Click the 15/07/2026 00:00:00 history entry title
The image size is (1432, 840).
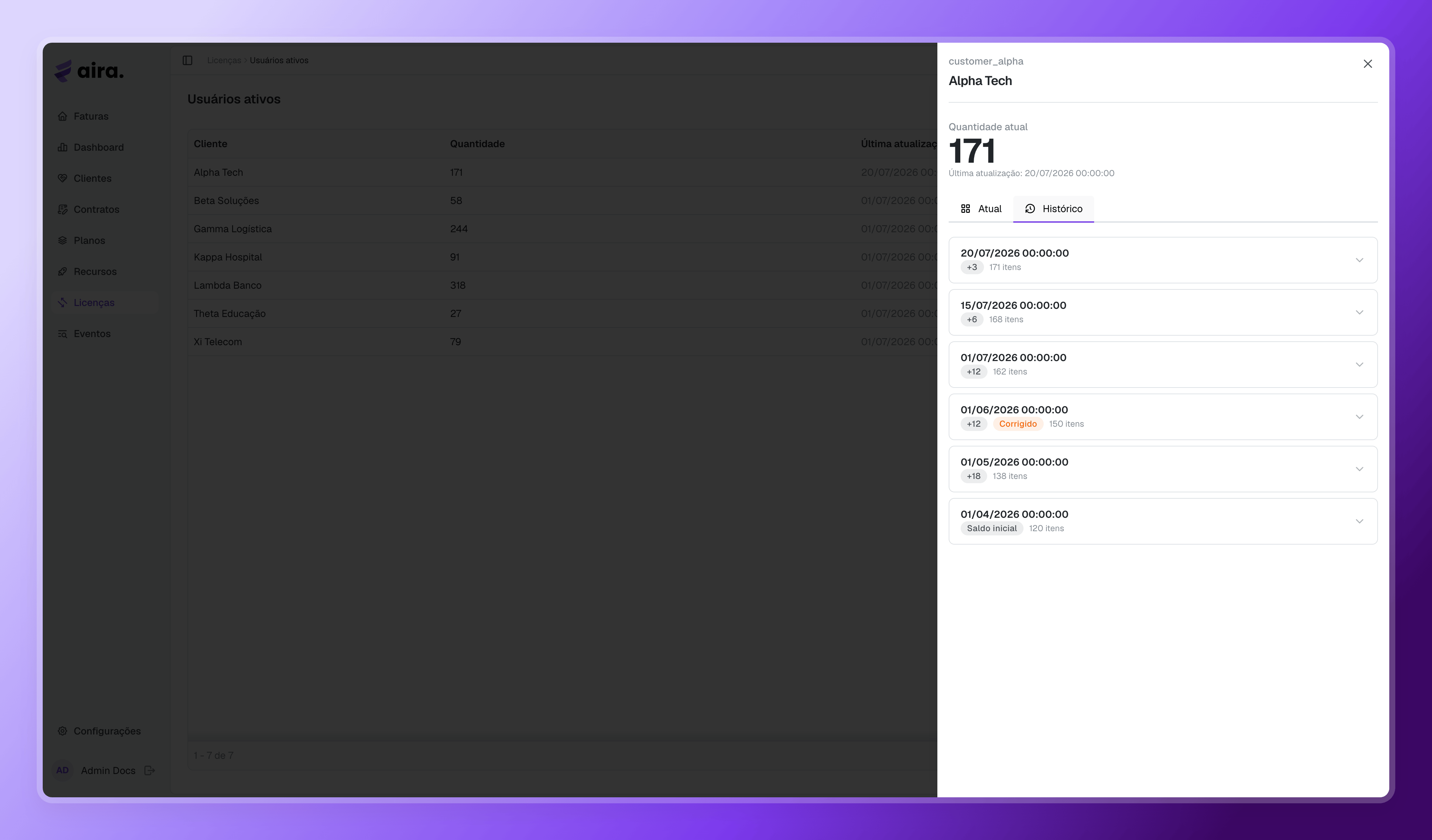point(1013,305)
